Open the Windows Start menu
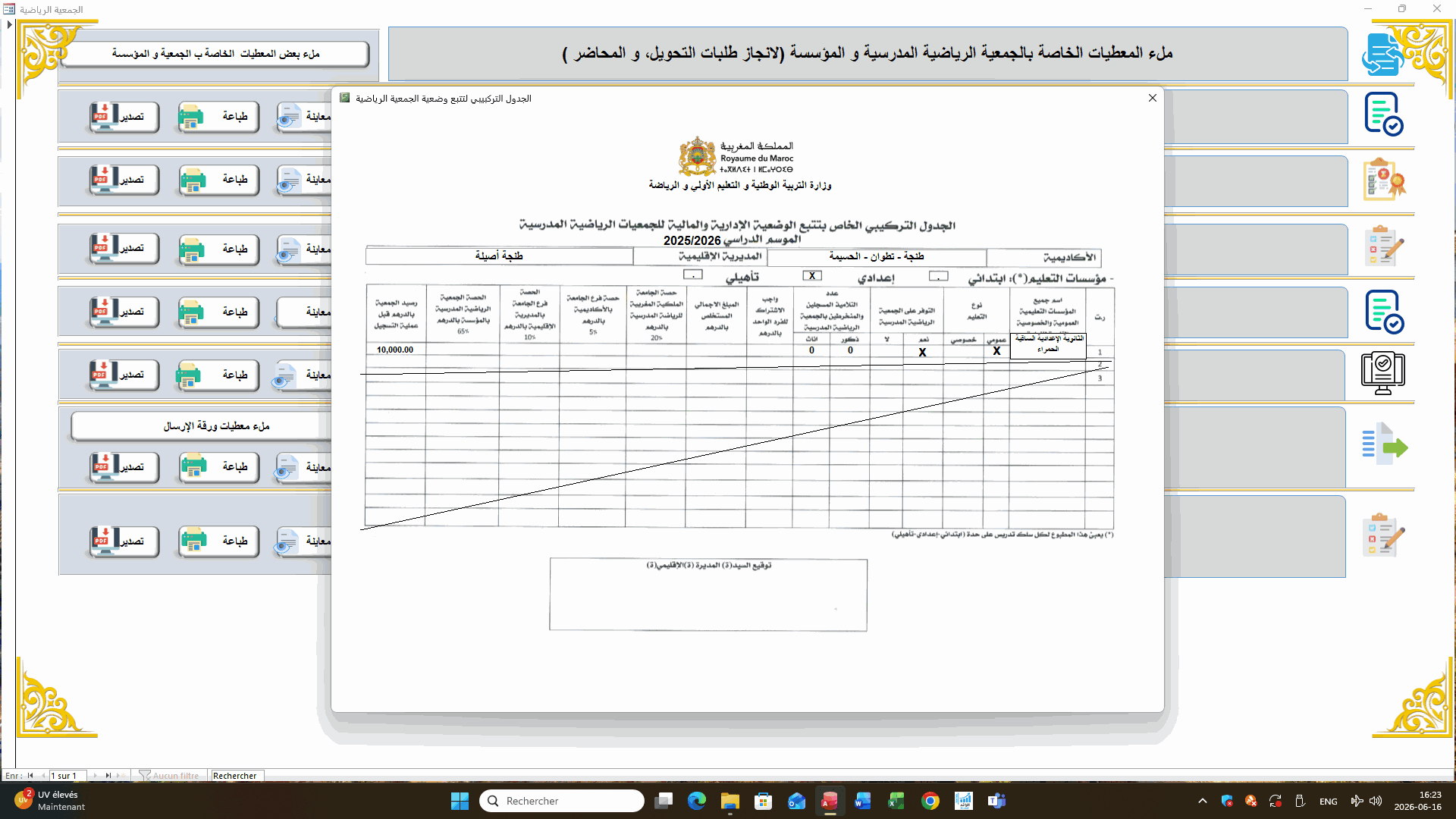Image resolution: width=1456 pixels, height=819 pixels. (460, 801)
